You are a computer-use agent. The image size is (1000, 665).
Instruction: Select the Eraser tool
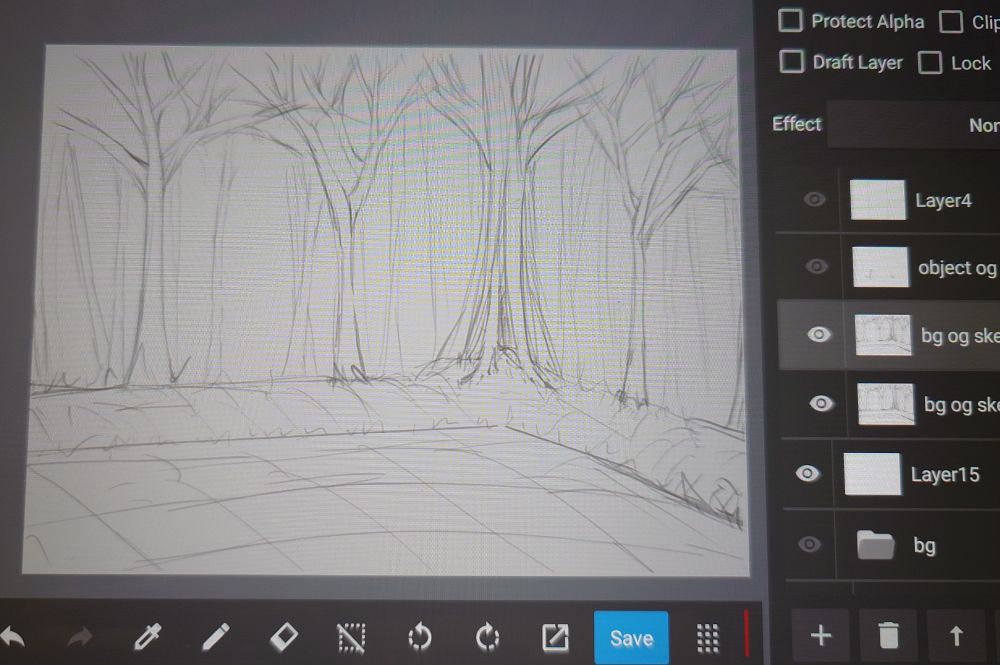point(285,635)
